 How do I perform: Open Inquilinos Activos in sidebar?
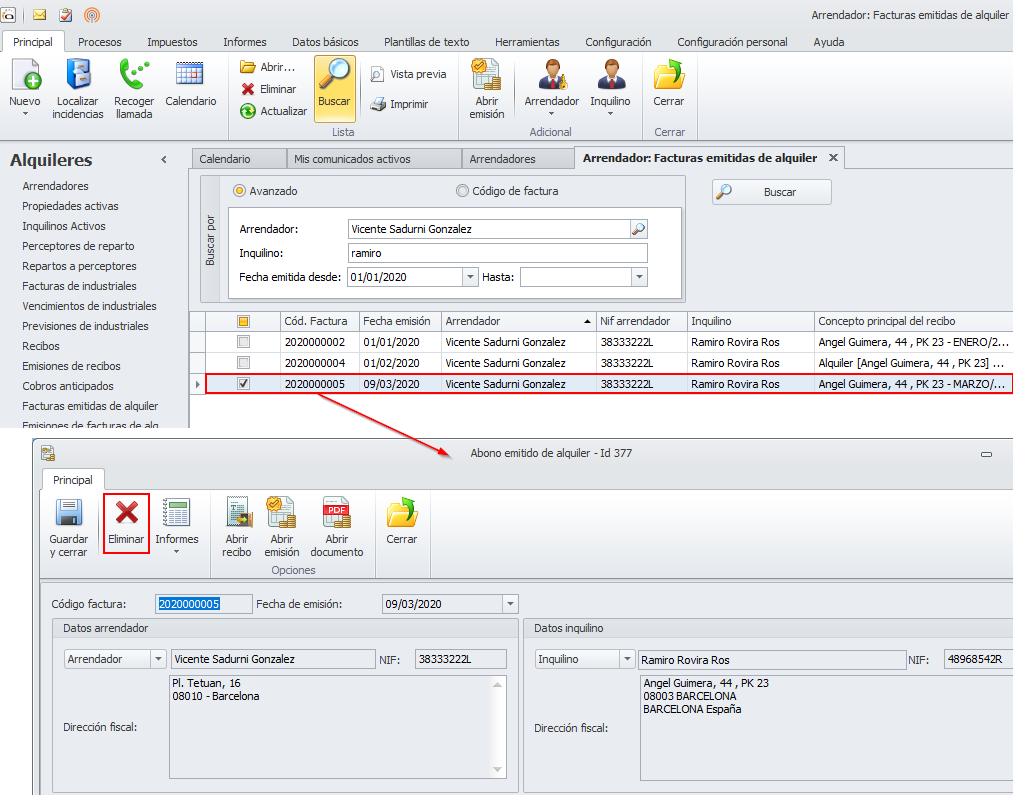(x=64, y=226)
